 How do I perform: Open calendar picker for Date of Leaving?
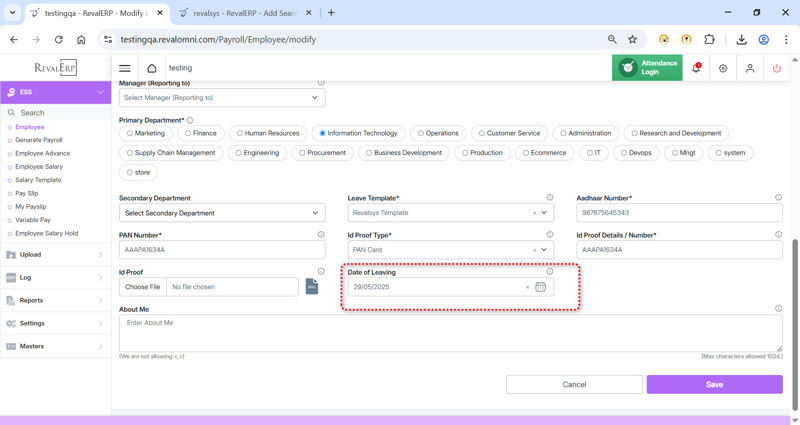tap(540, 287)
